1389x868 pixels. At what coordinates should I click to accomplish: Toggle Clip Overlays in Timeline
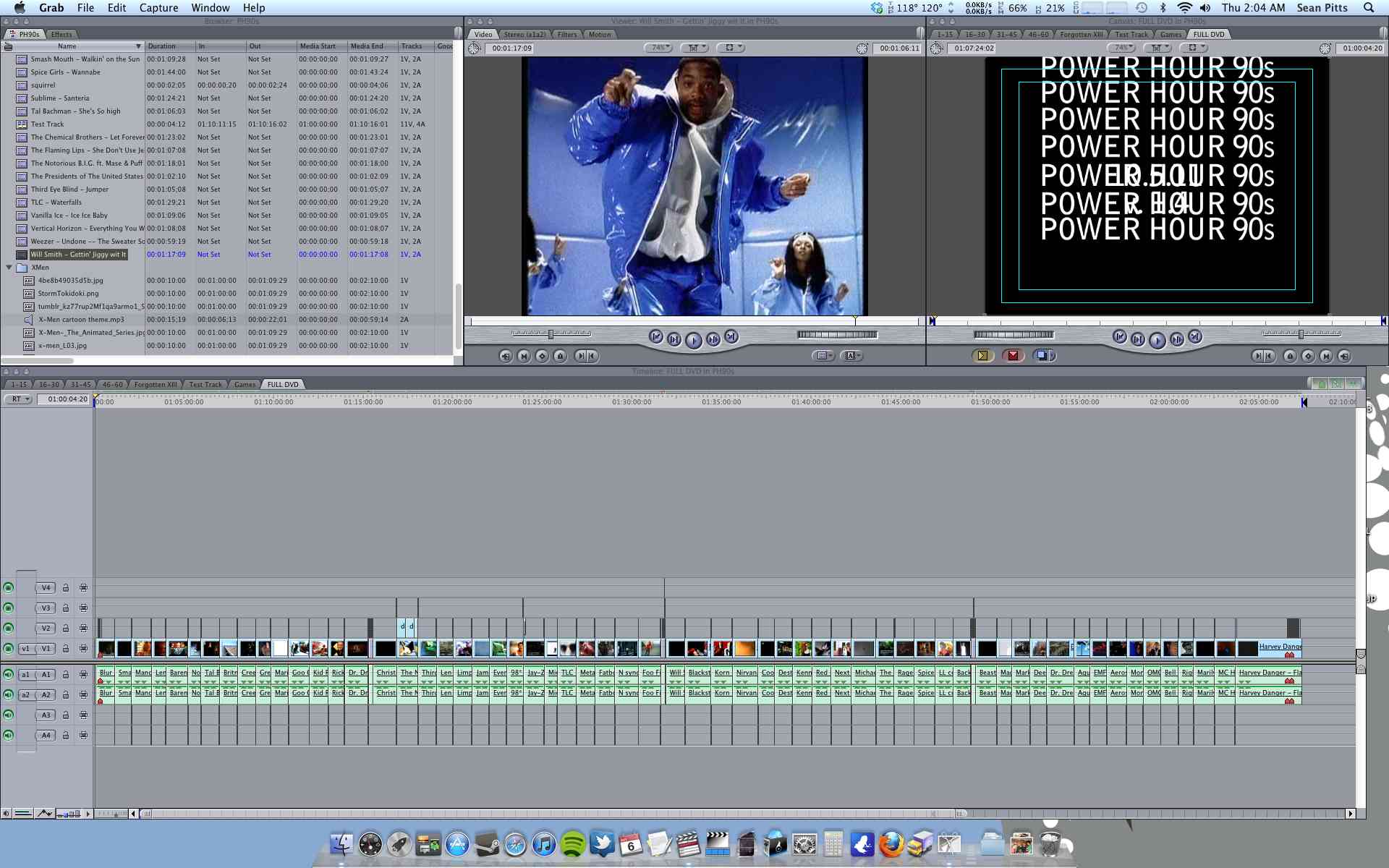pos(45,814)
